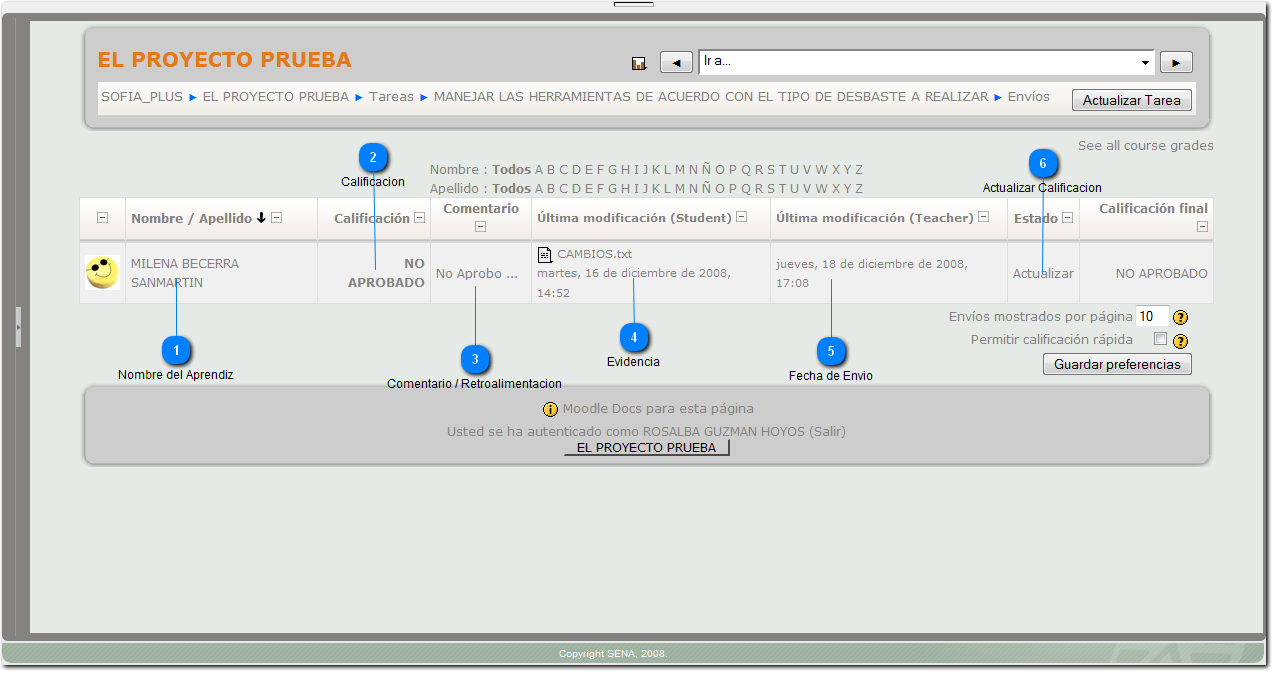Click the Actualizar Tarea button
The height and width of the screenshot is (678, 1279).
click(1131, 100)
